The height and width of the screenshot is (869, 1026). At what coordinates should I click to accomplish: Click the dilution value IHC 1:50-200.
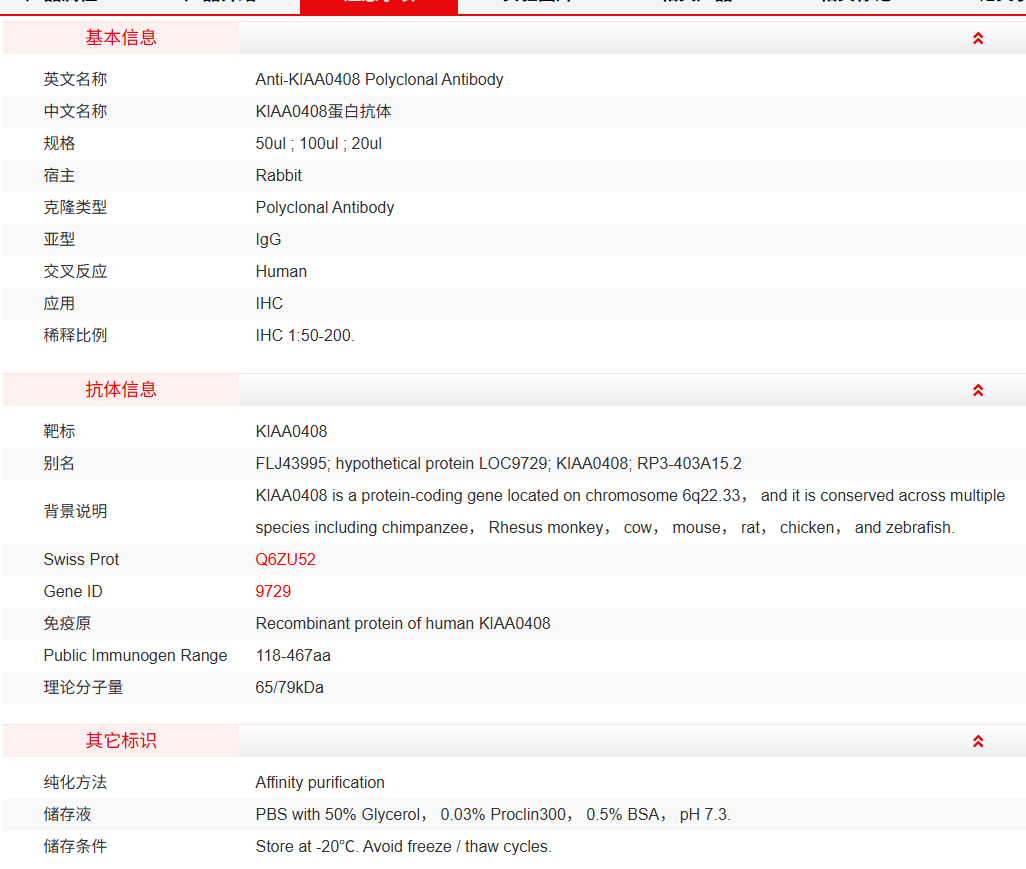tap(304, 336)
